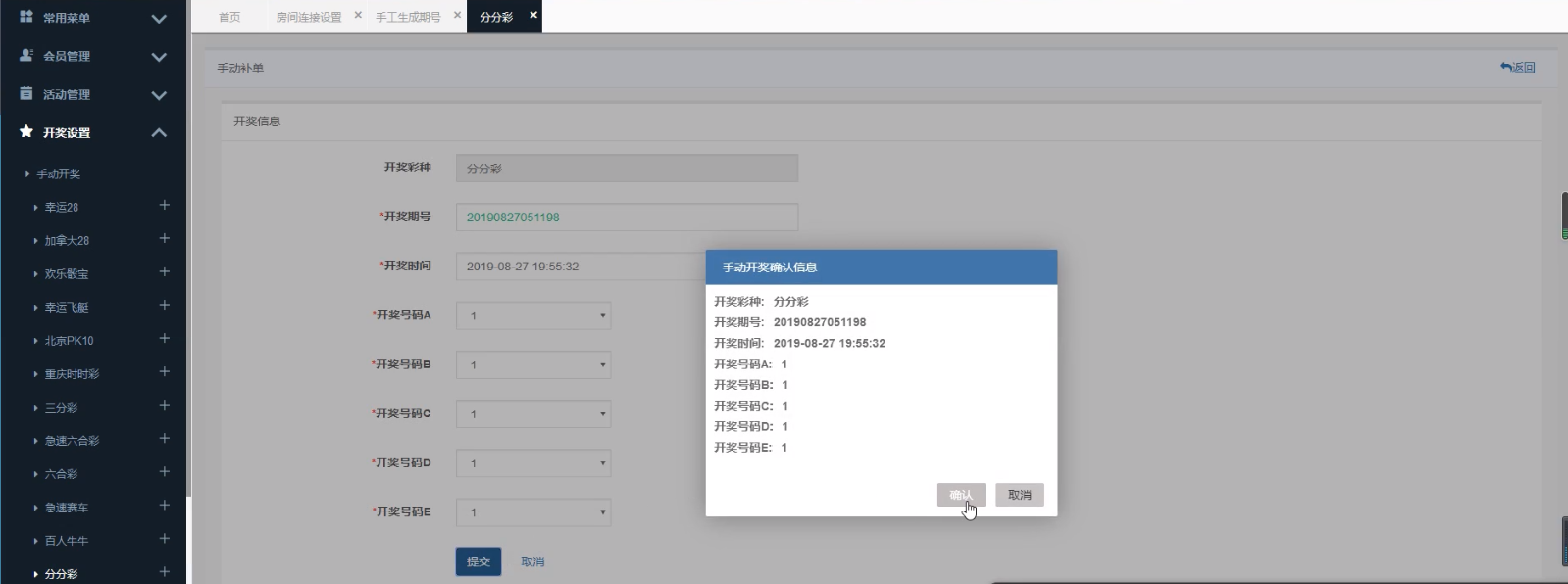This screenshot has height=584, width=1568.
Task: Click the 返回 link
Action: 1517,67
